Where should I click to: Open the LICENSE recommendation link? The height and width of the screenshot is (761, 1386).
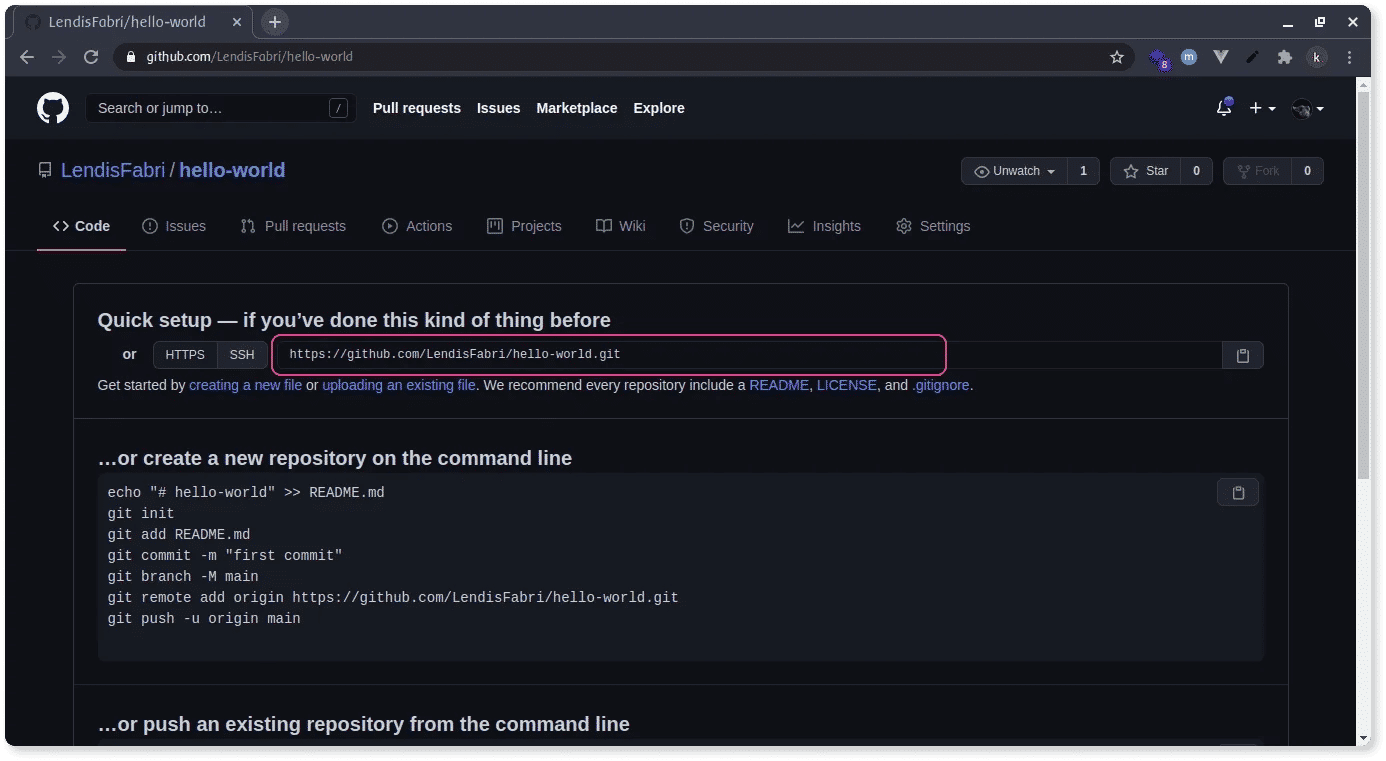pos(847,385)
